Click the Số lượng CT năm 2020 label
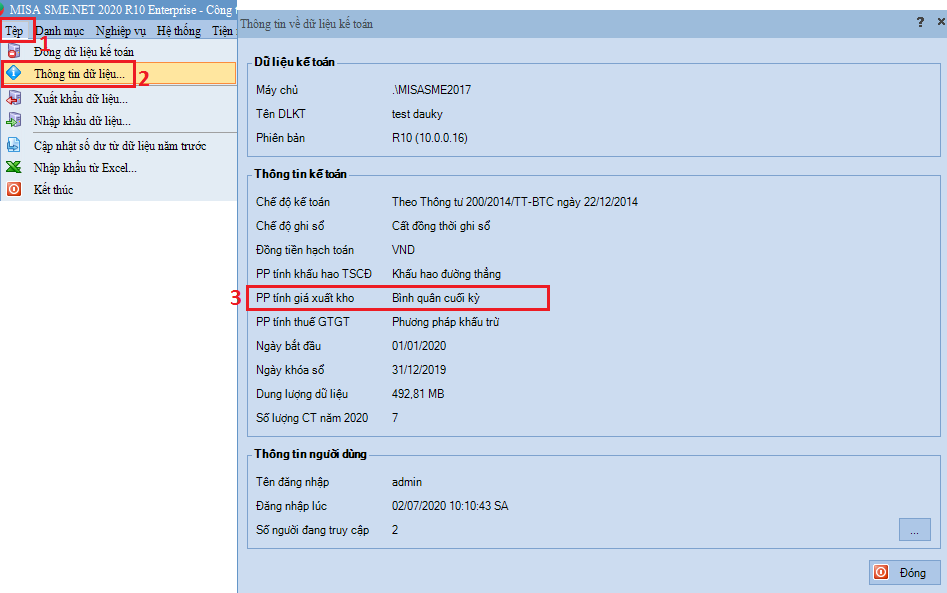Viewport: 947px width, 593px height. pos(312,418)
